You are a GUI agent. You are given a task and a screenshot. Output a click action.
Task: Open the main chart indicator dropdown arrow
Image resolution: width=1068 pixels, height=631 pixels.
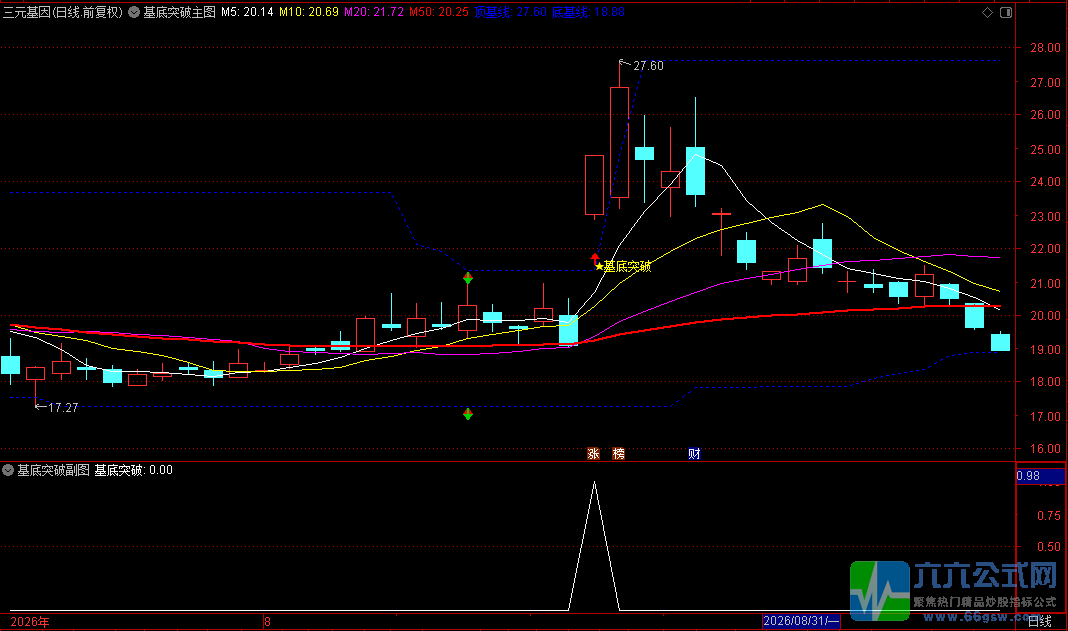(134, 12)
